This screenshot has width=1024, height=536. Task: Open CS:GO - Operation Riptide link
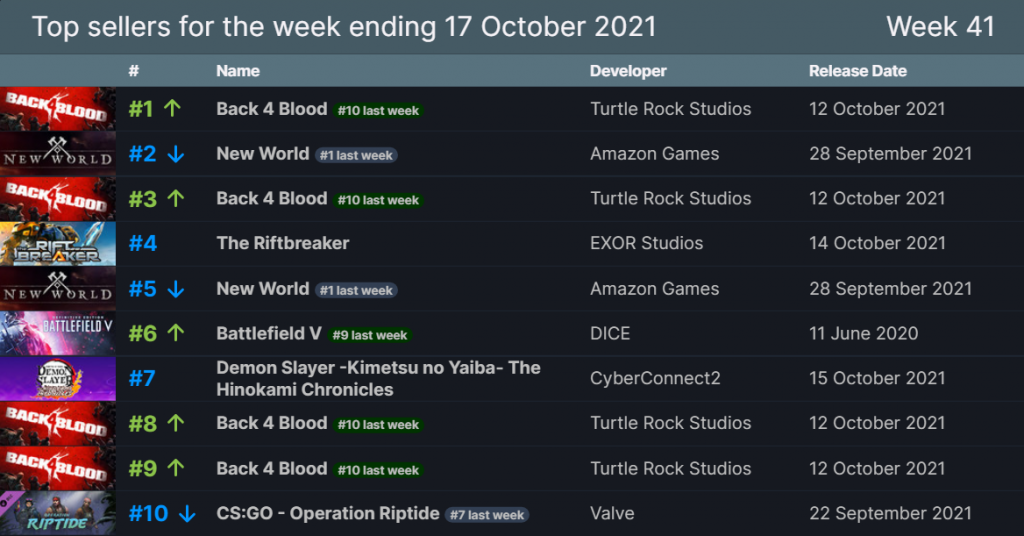(x=328, y=514)
